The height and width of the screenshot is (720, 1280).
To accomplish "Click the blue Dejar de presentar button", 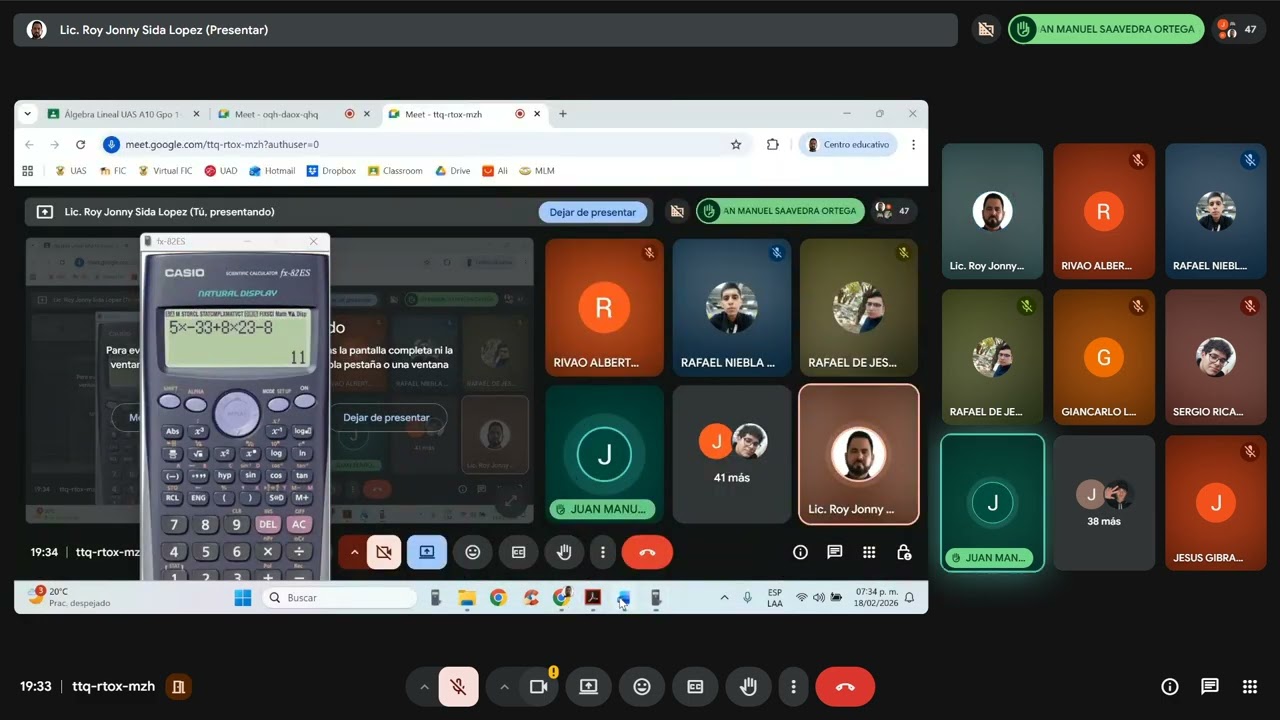I will 593,212.
